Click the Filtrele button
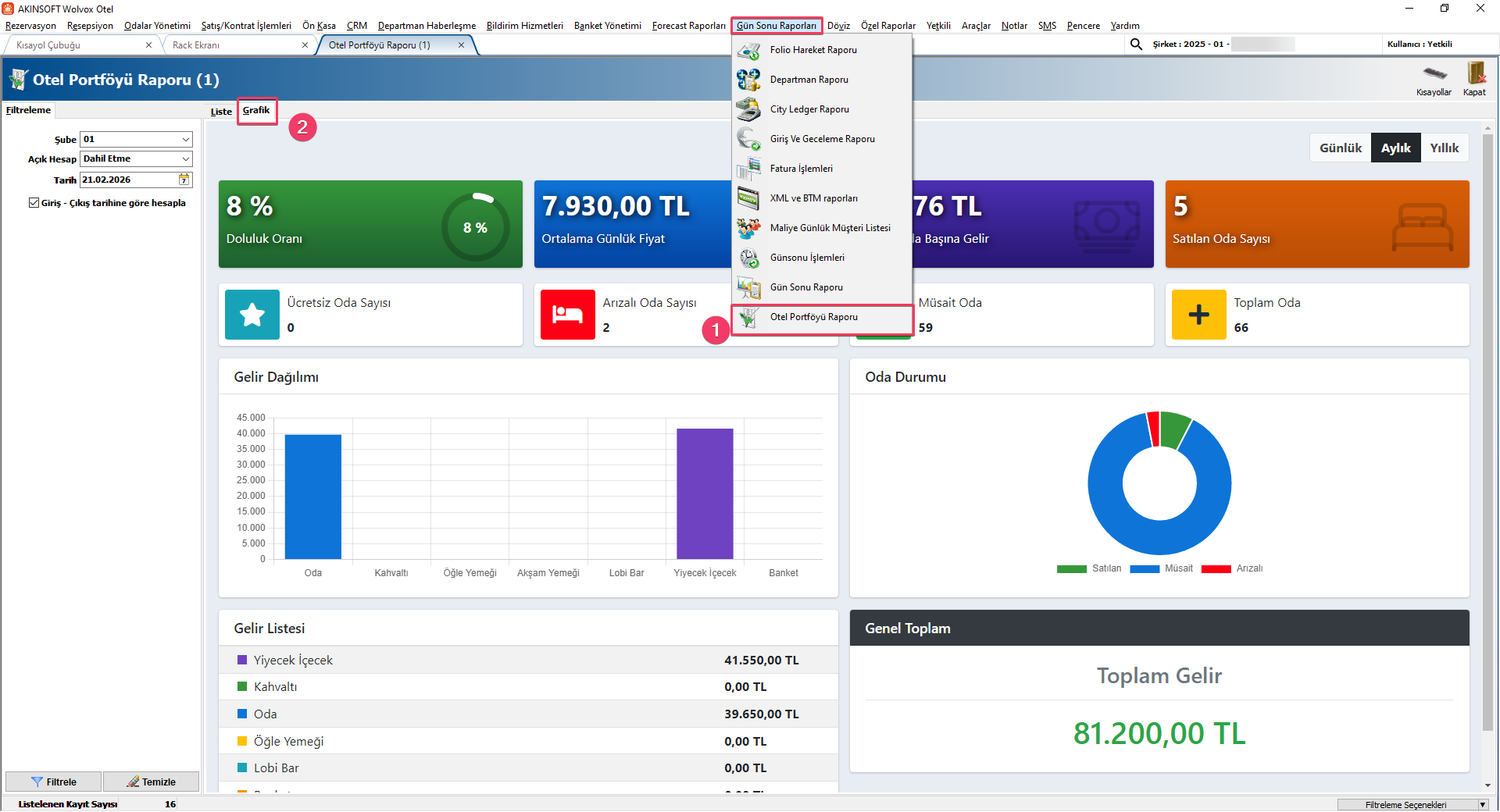This screenshot has width=1500, height=812. (x=53, y=782)
